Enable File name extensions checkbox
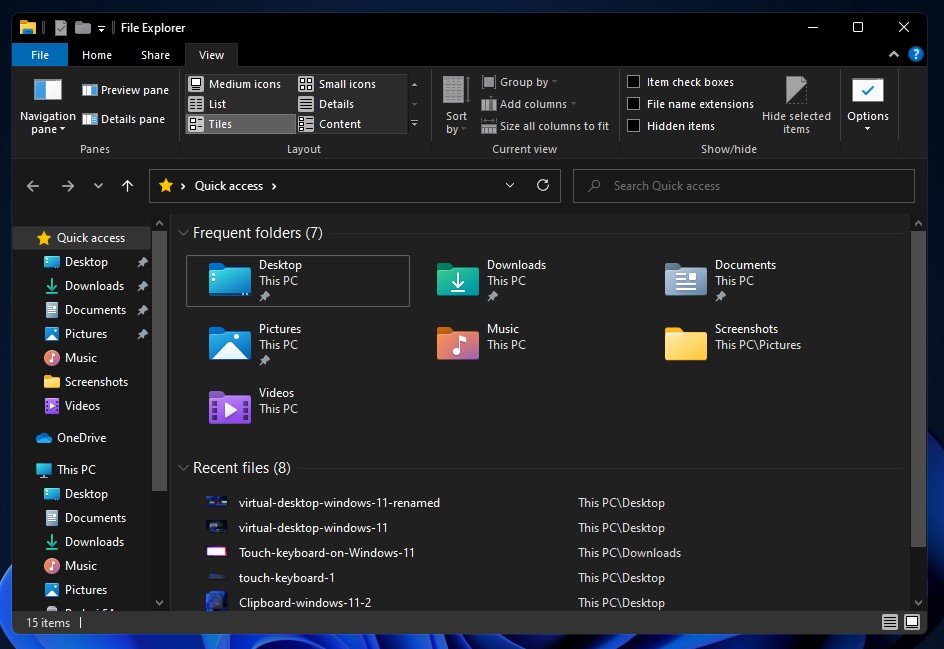Viewport: 944px width, 649px height. click(633, 104)
